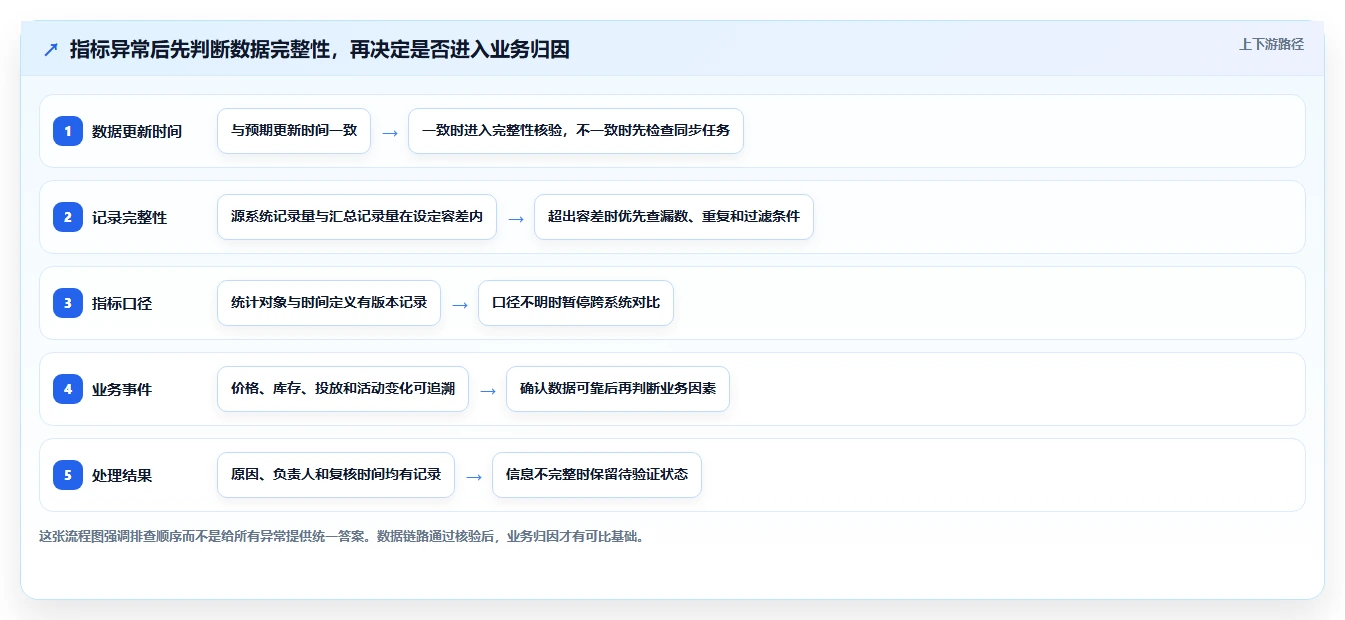Viewport: 1345px width, 620px height.
Task: Click the 业务事件 step label
Action: point(122,389)
